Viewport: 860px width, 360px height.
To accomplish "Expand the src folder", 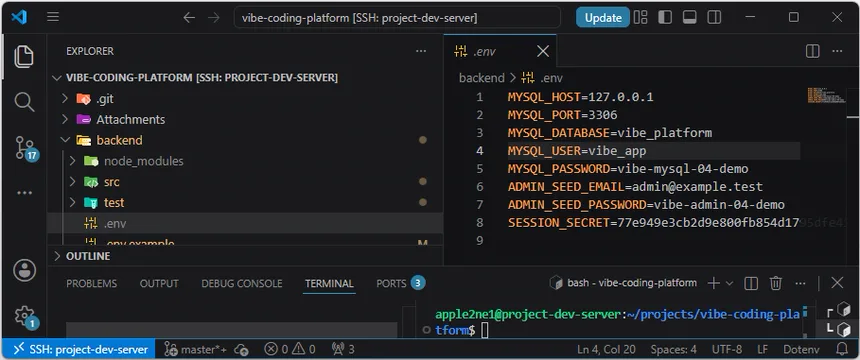I will (x=246, y=182).
